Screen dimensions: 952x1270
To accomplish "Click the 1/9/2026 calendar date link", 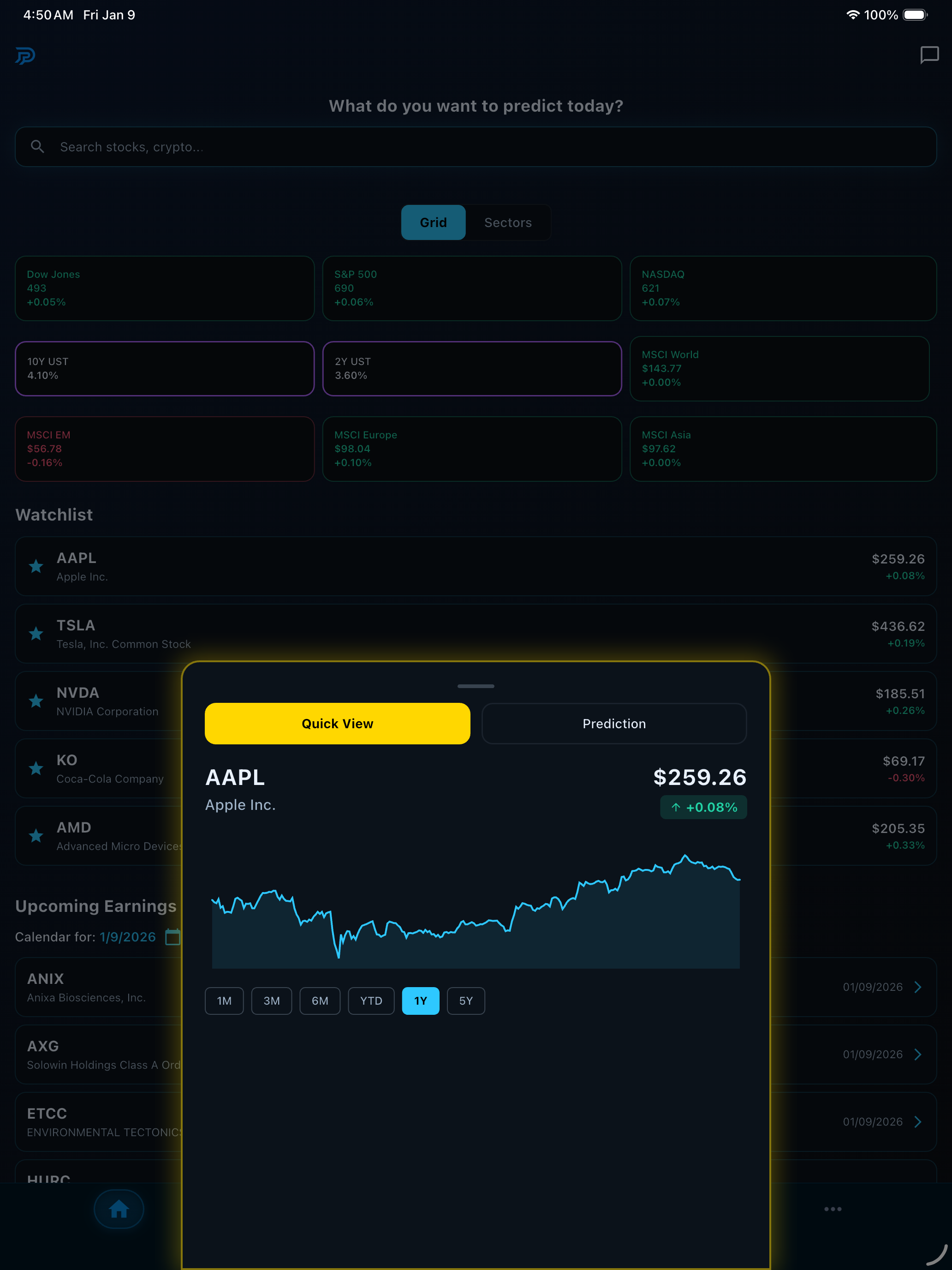I will (127, 937).
